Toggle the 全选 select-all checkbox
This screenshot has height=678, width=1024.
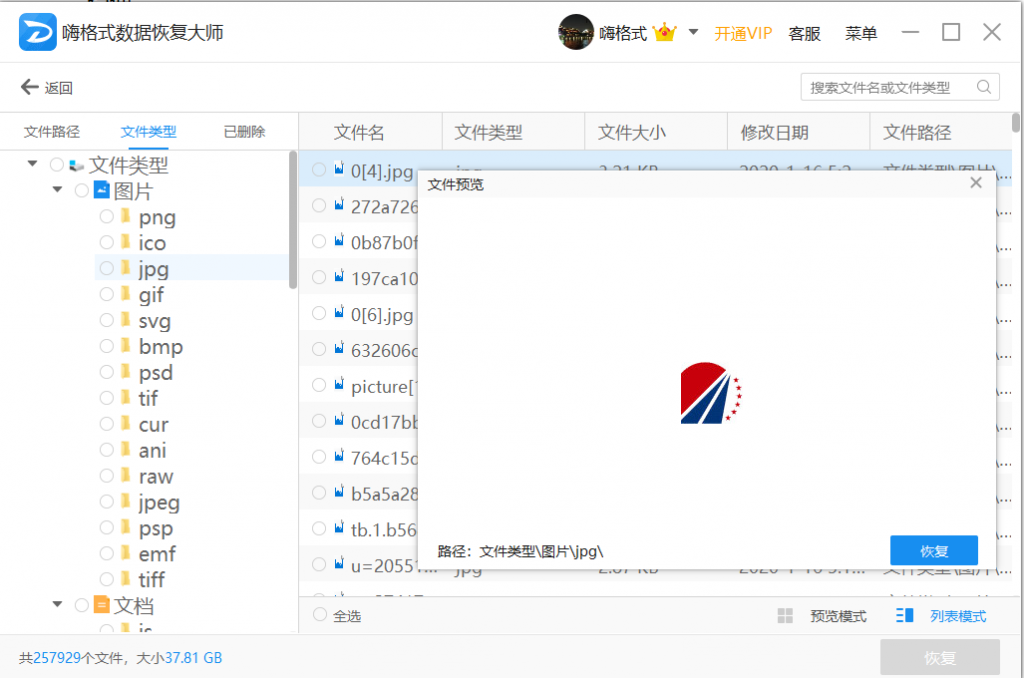[x=319, y=615]
